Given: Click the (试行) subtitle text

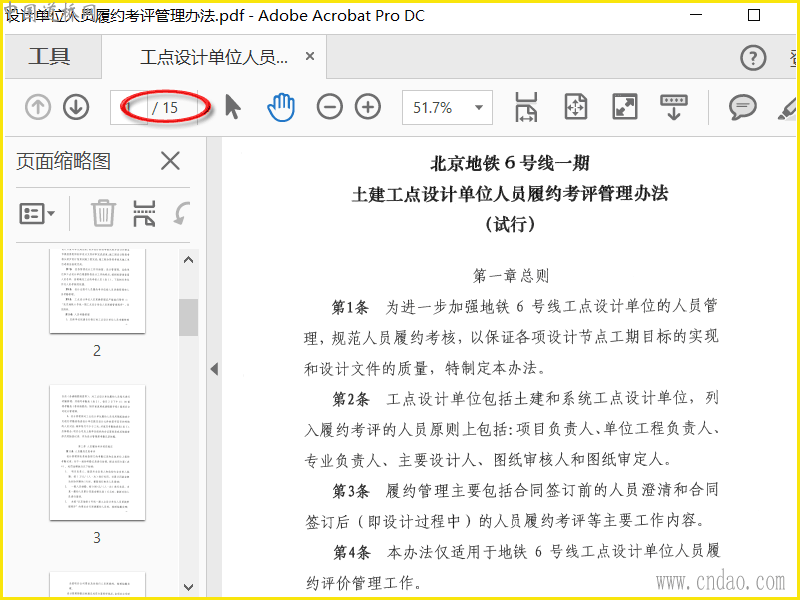Looking at the screenshot, I should (510, 224).
